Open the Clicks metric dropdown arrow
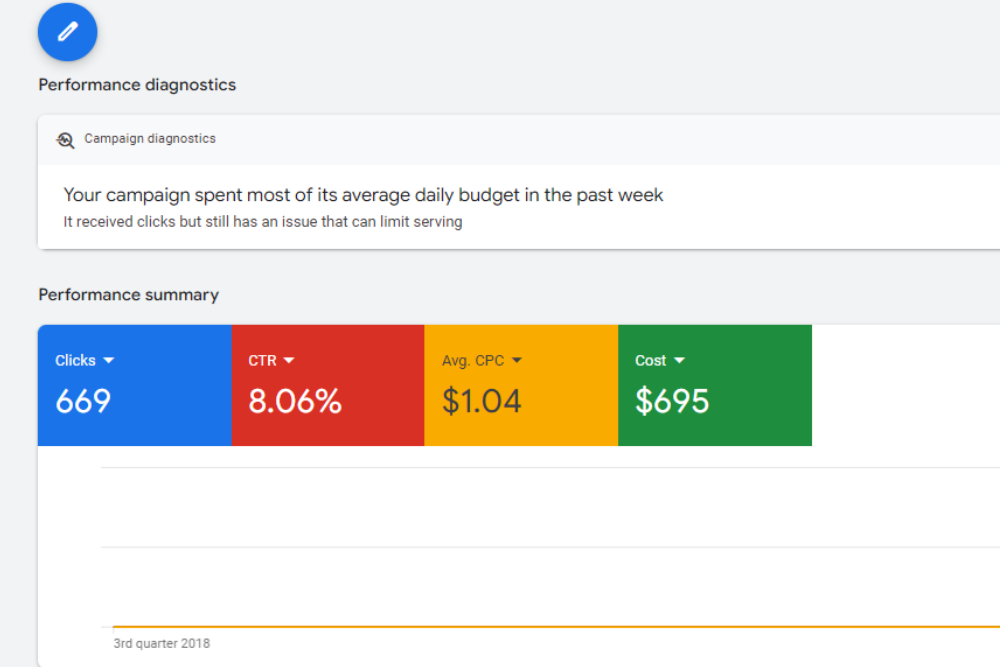This screenshot has height=667, width=1000. click(x=108, y=360)
